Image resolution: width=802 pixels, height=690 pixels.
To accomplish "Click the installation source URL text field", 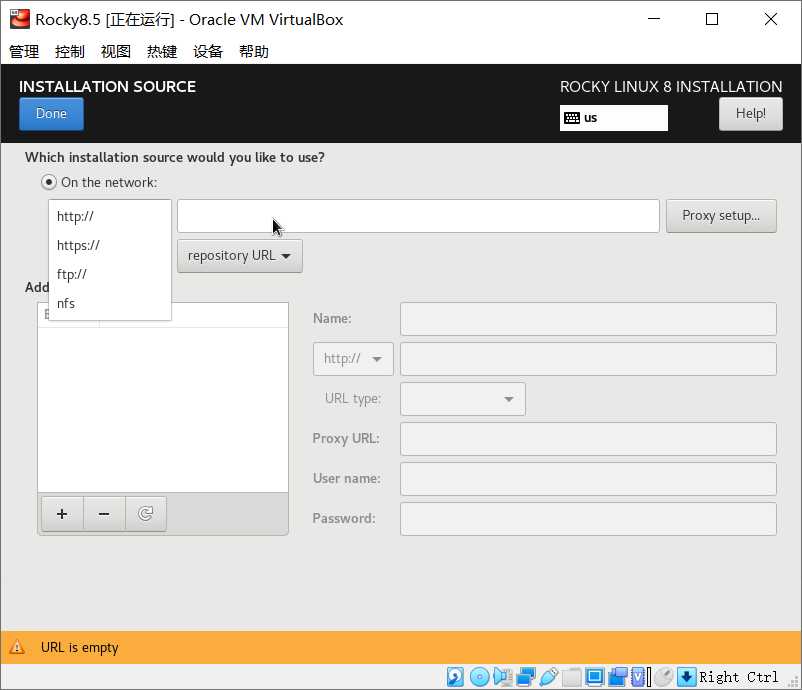I will coord(418,216).
